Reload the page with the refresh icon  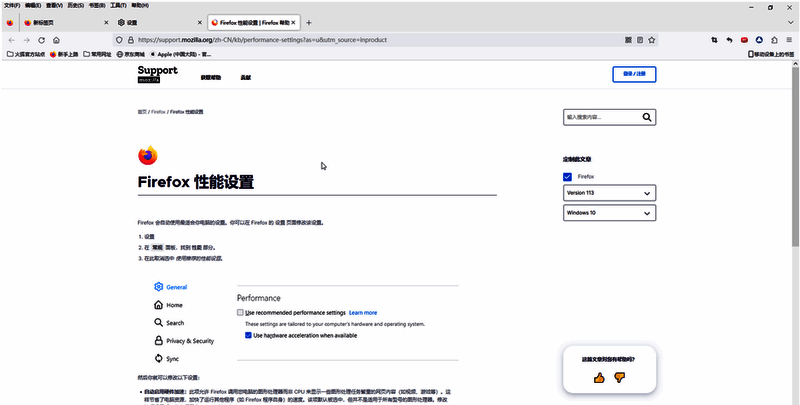[42, 40]
